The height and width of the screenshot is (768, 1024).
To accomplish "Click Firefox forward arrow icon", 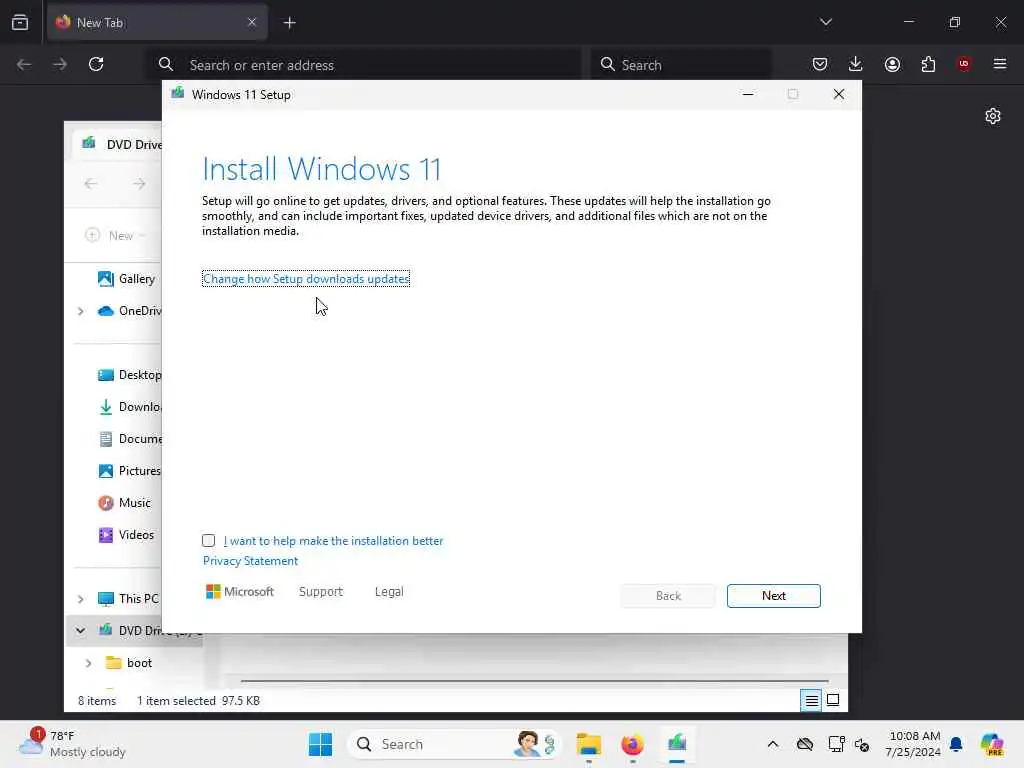I will [x=60, y=64].
